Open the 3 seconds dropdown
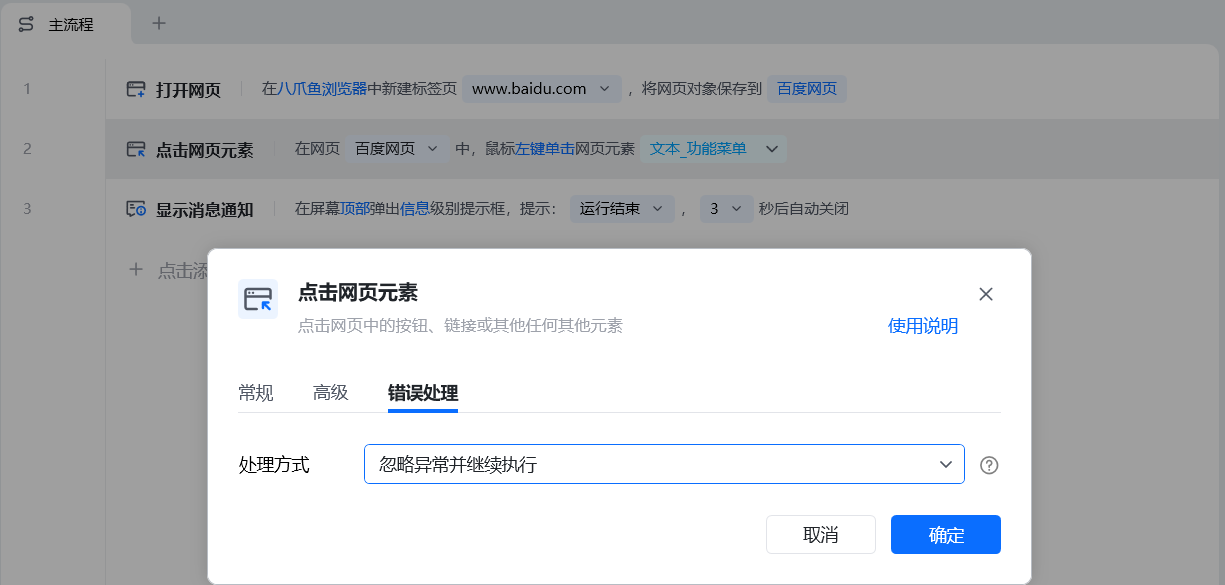 (726, 209)
